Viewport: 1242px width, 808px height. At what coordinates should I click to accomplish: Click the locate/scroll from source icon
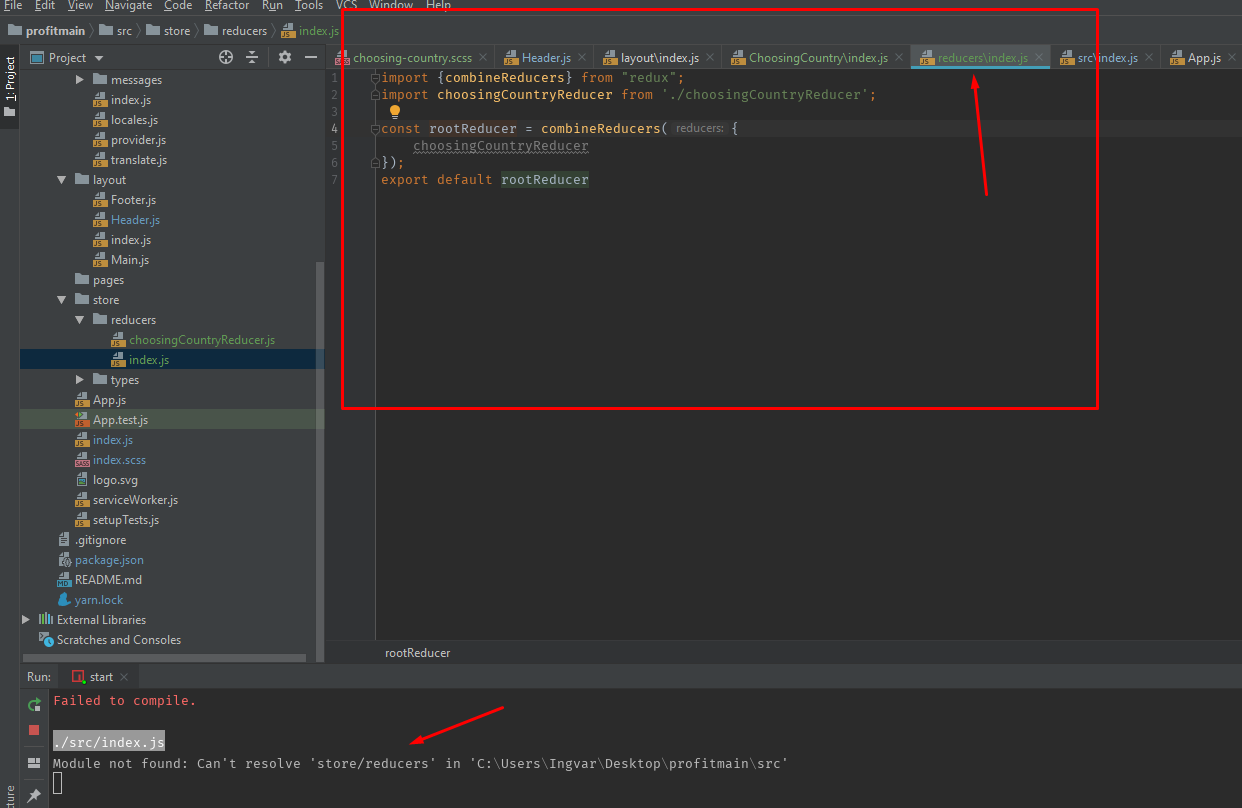(226, 58)
